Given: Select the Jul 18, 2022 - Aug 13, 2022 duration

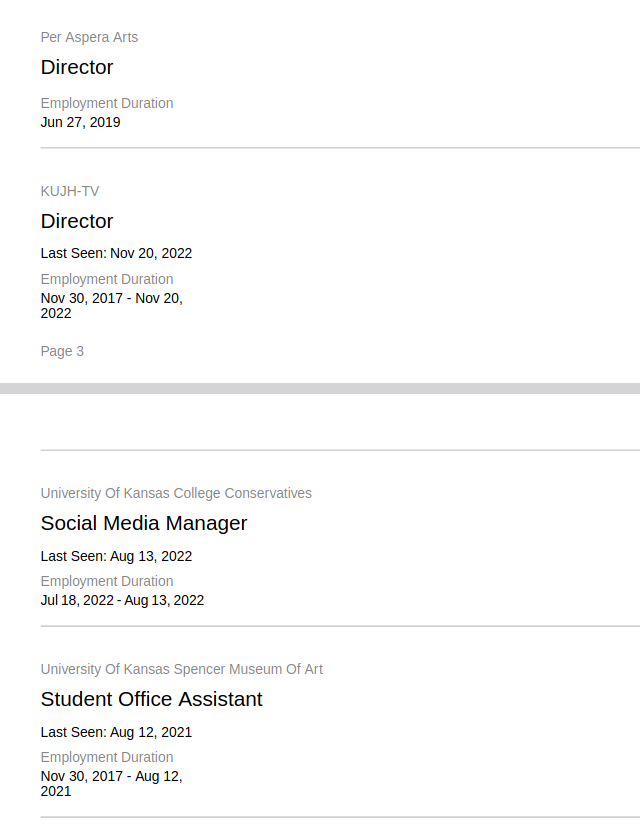Looking at the screenshot, I should pyautogui.click(x=122, y=600).
